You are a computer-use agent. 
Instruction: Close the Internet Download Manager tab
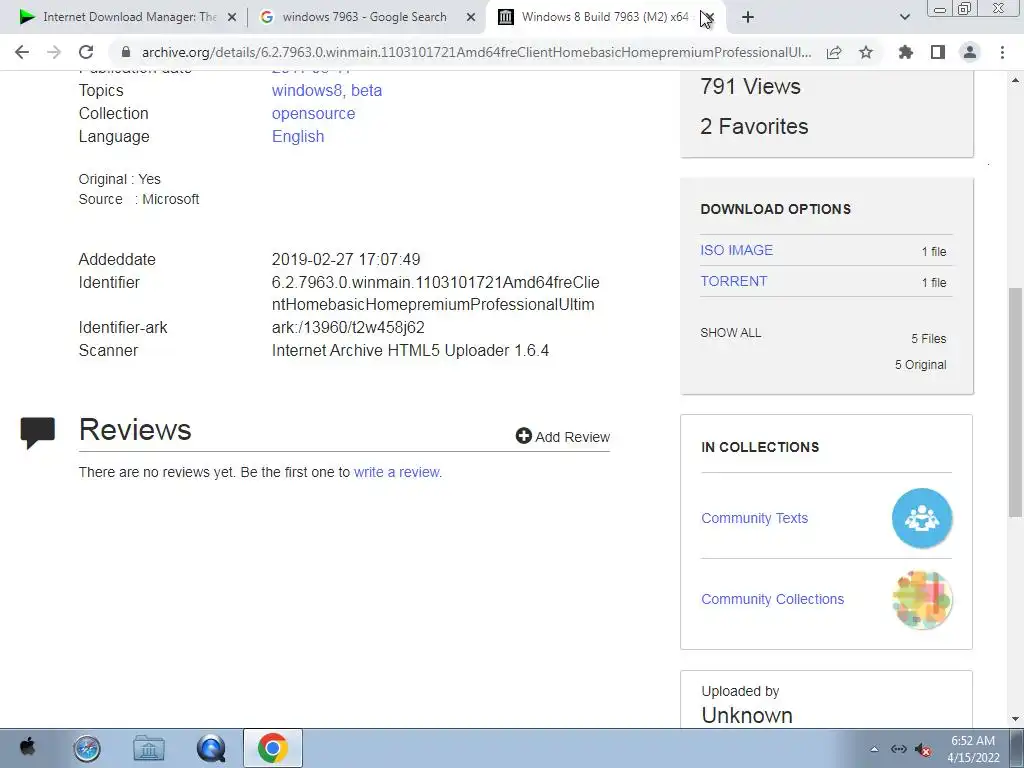[x=231, y=17]
